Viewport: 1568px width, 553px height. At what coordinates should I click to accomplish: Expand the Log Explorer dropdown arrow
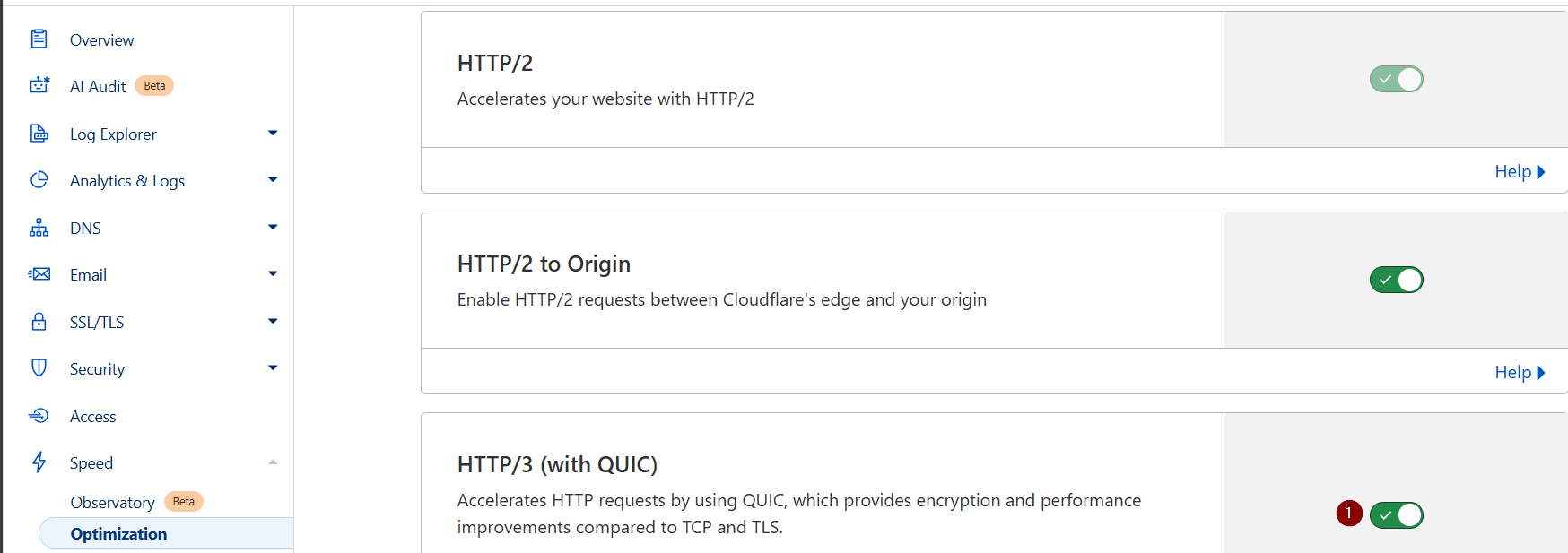273,134
